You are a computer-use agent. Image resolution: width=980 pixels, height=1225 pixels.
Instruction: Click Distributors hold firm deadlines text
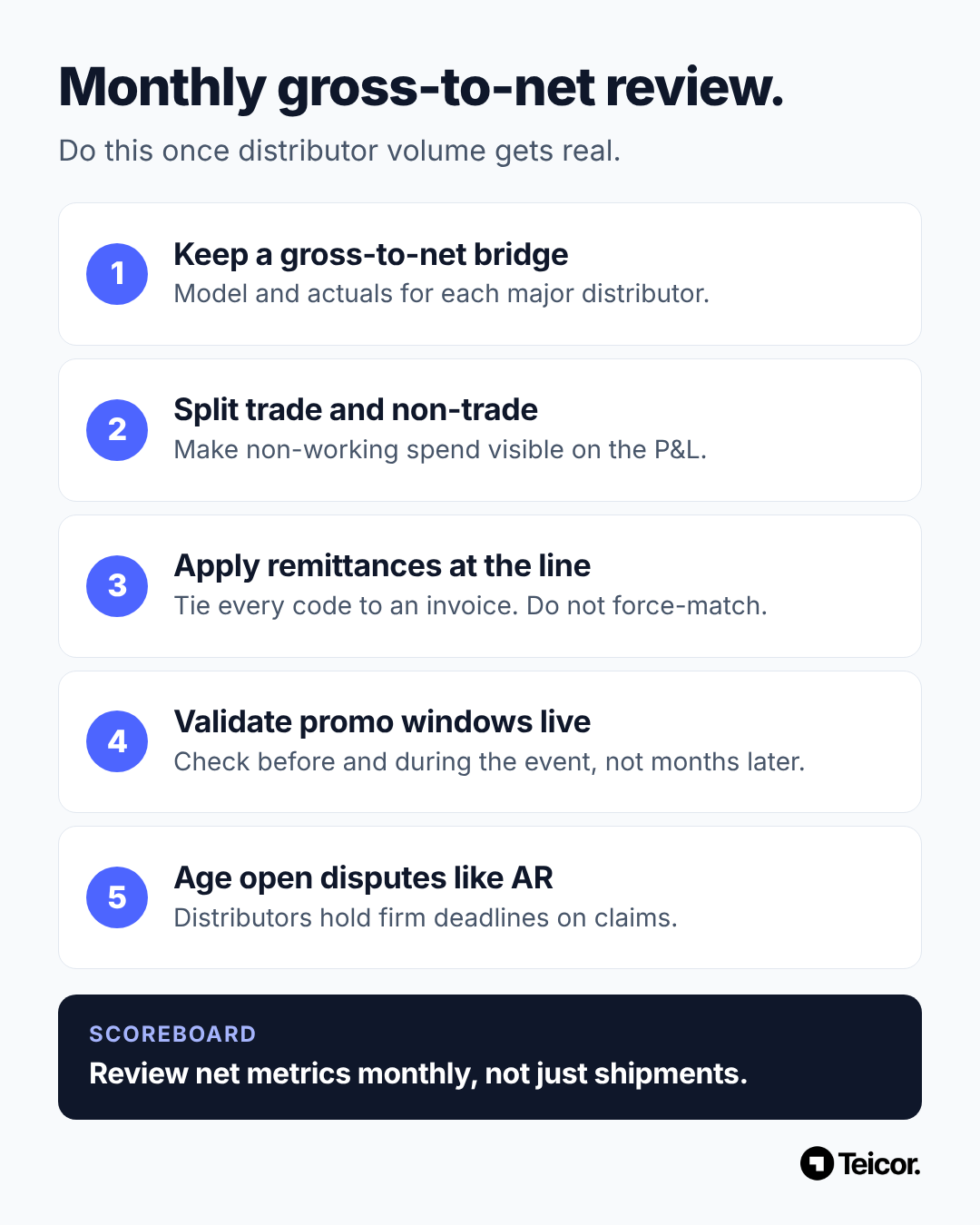426,918
